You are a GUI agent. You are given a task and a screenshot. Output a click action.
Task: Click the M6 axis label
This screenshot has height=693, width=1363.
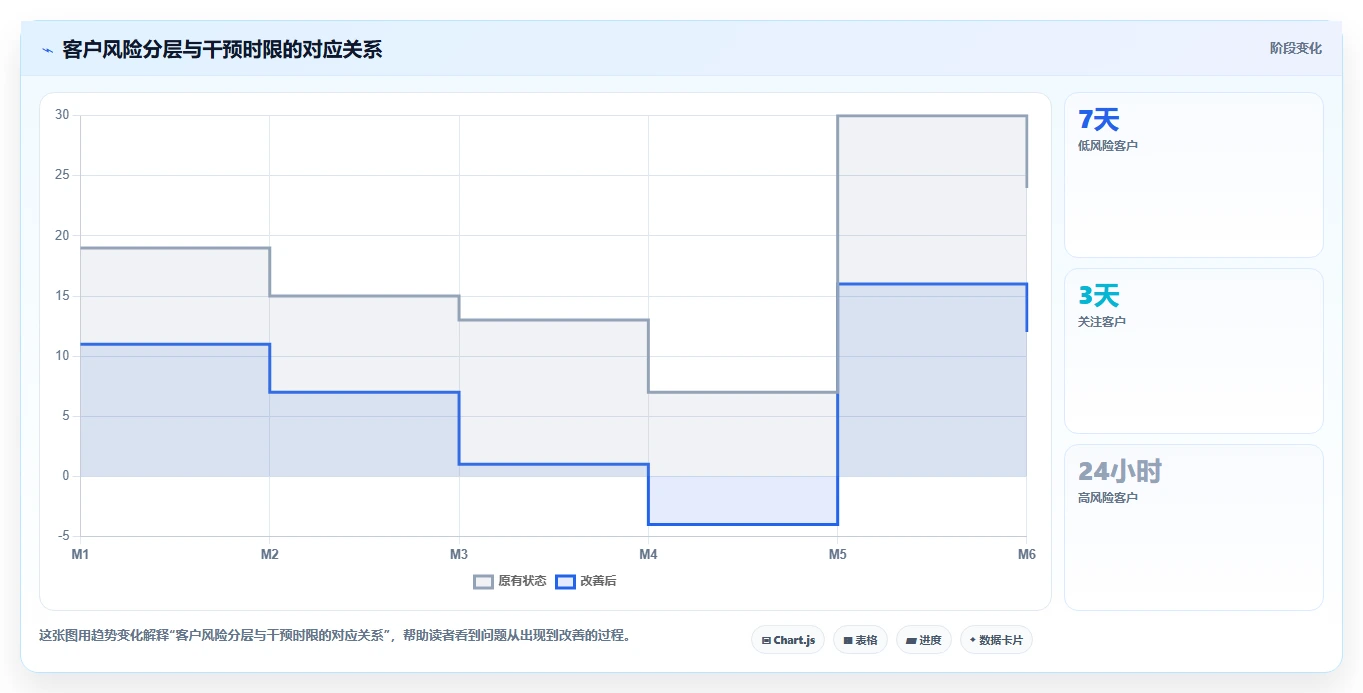(x=1026, y=554)
